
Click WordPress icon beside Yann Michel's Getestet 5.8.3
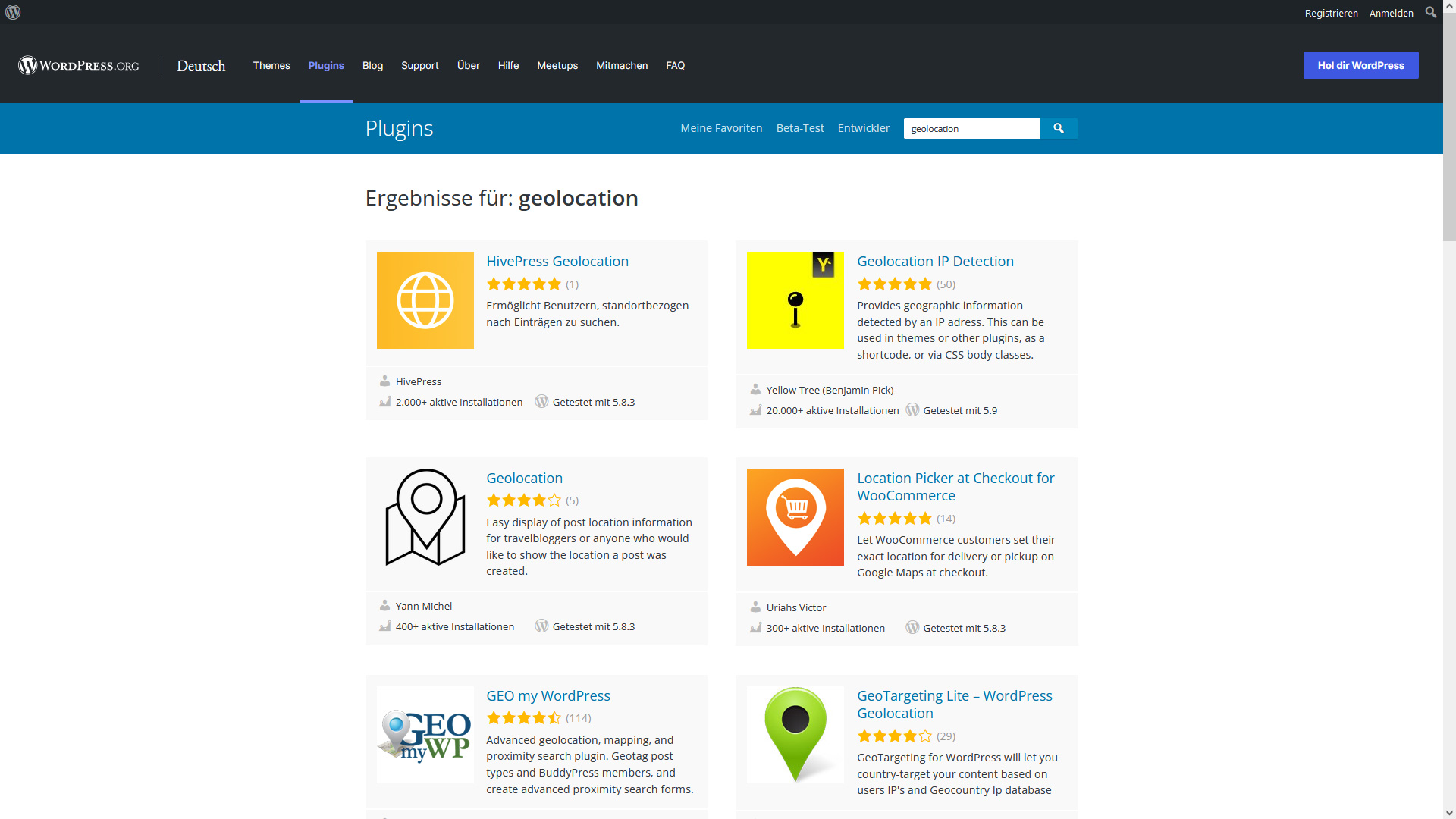pyautogui.click(x=541, y=626)
